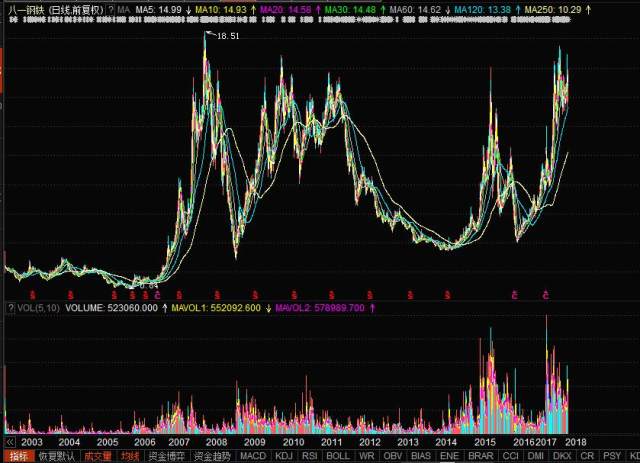This screenshot has width=640, height=463.
Task: Open the MACD indicator tab
Action: (253, 456)
